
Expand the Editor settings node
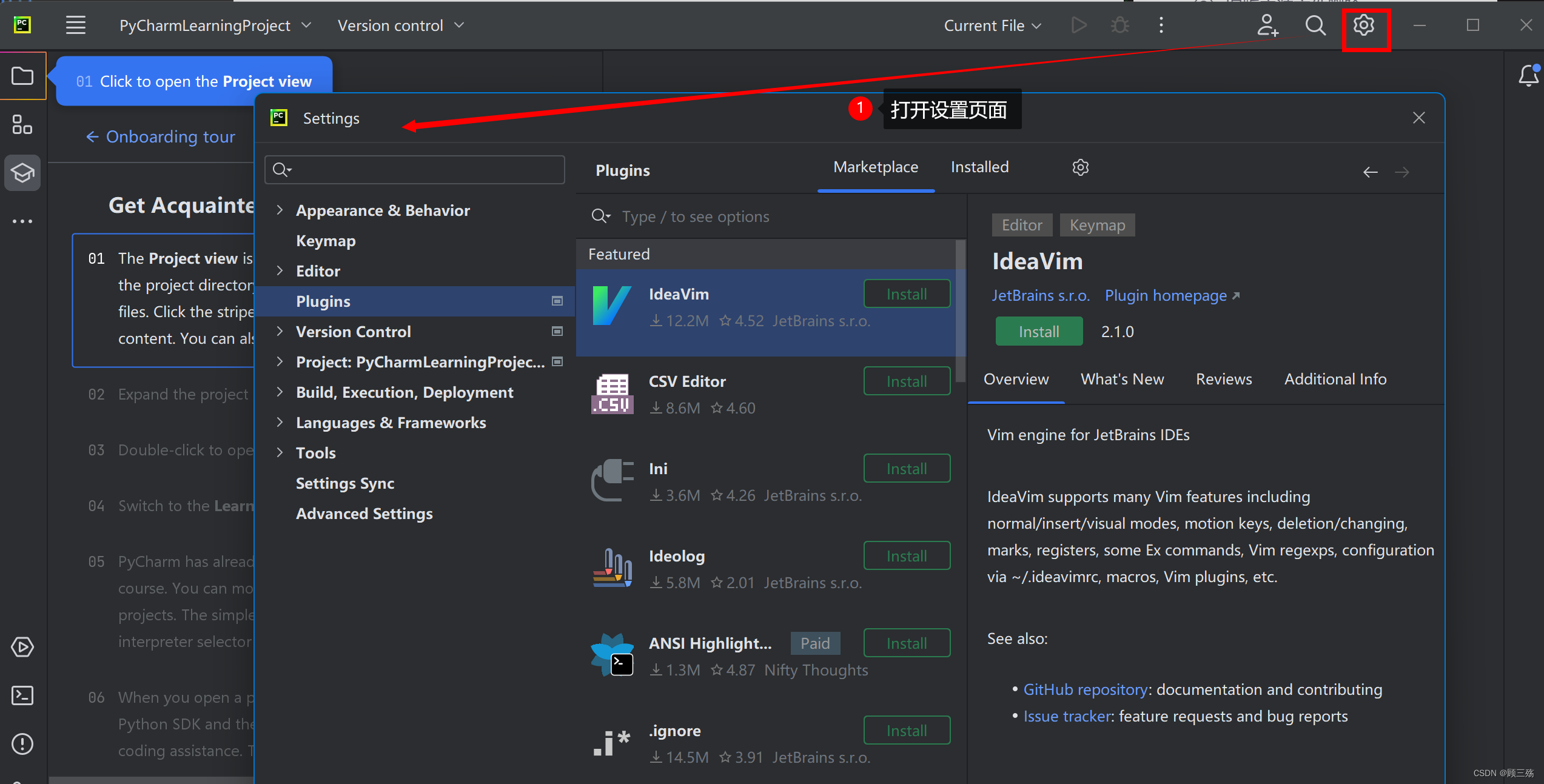[x=280, y=270]
